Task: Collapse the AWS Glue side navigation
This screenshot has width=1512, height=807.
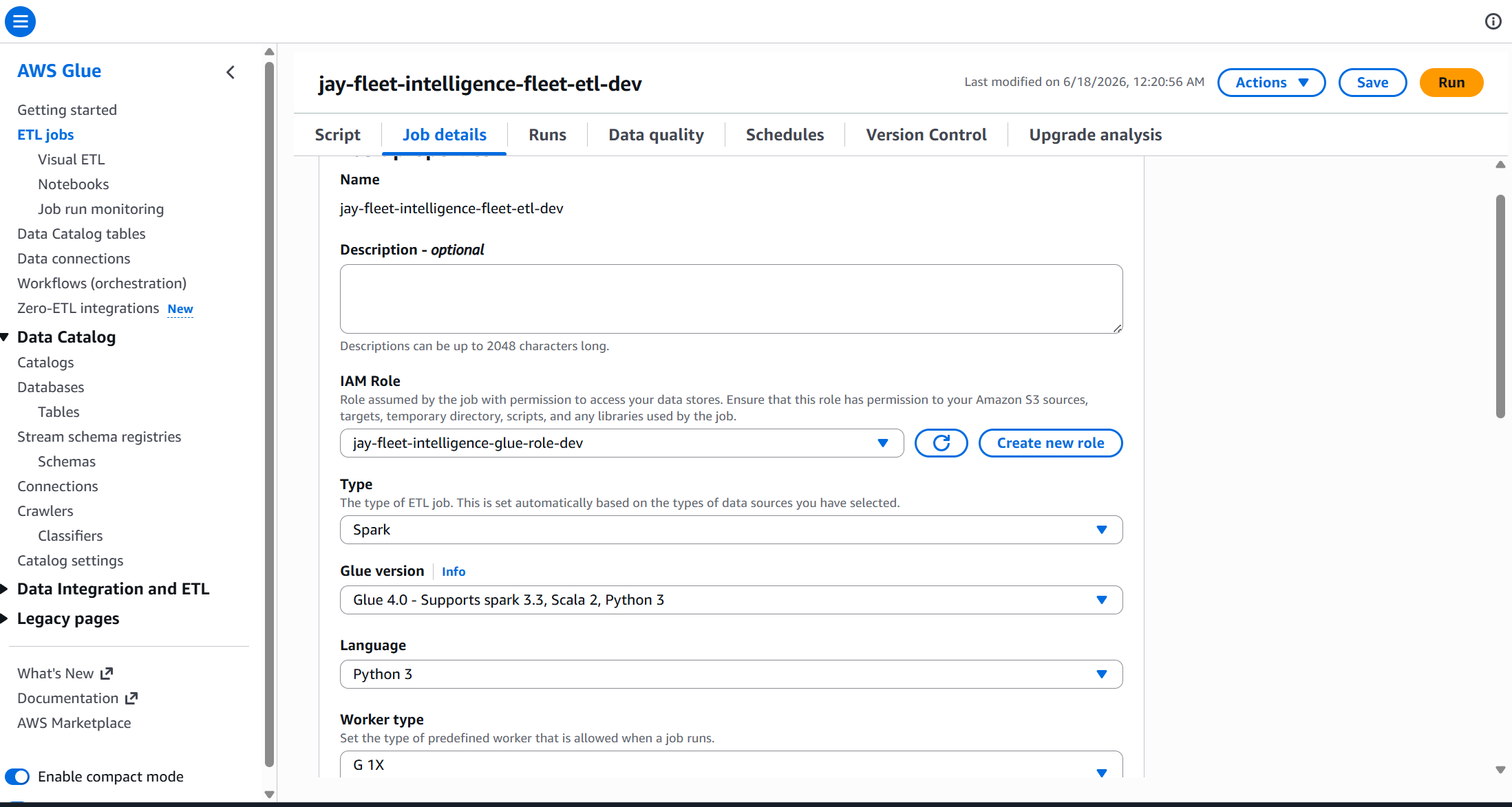Action: [231, 72]
